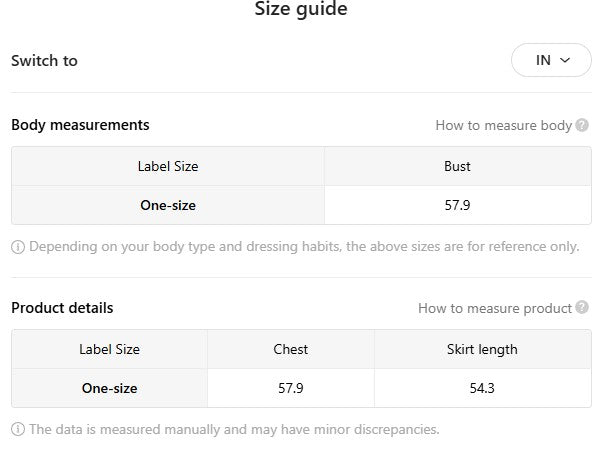Screen dimensions: 608x451
Task: Click the Size guide title
Action: coord(301,10)
